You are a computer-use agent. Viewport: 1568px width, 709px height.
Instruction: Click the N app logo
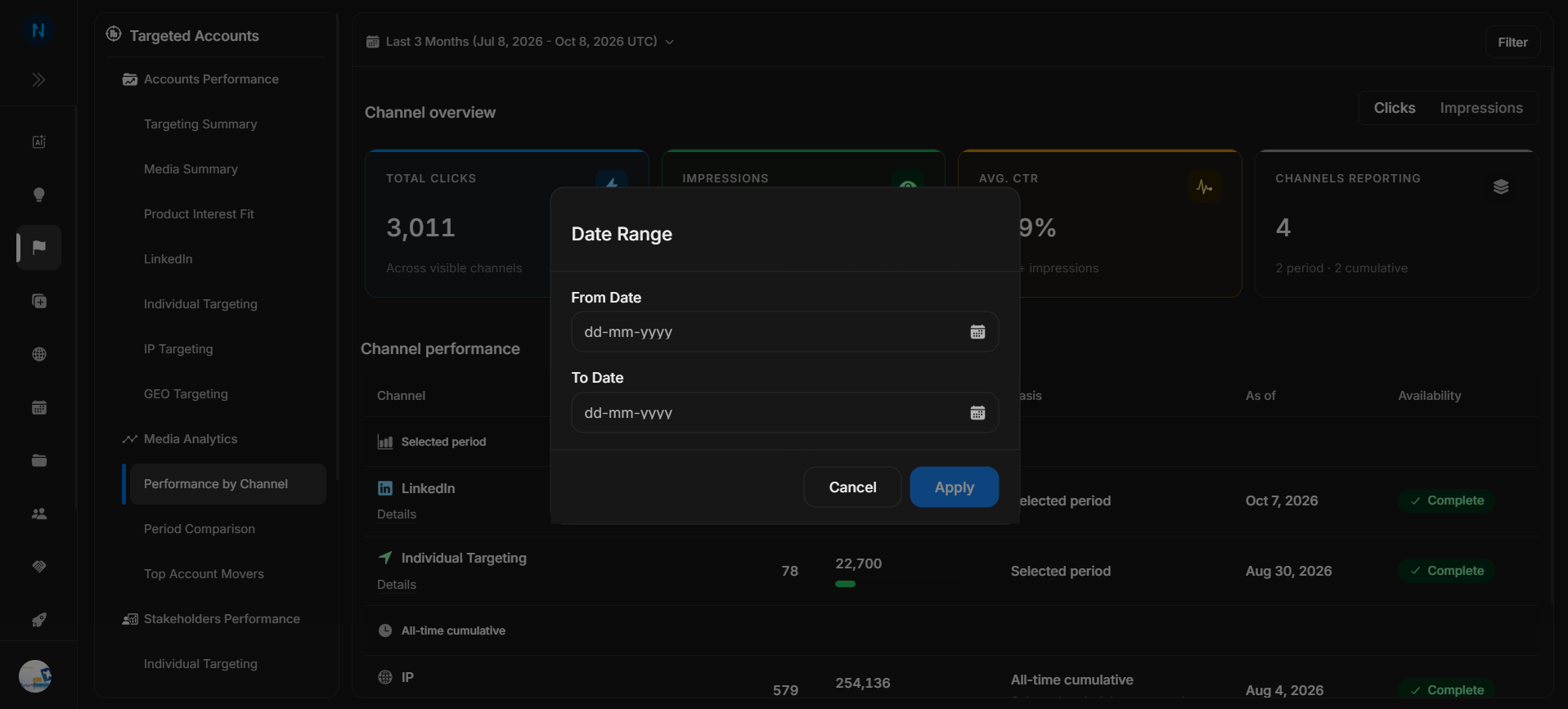coord(38,31)
